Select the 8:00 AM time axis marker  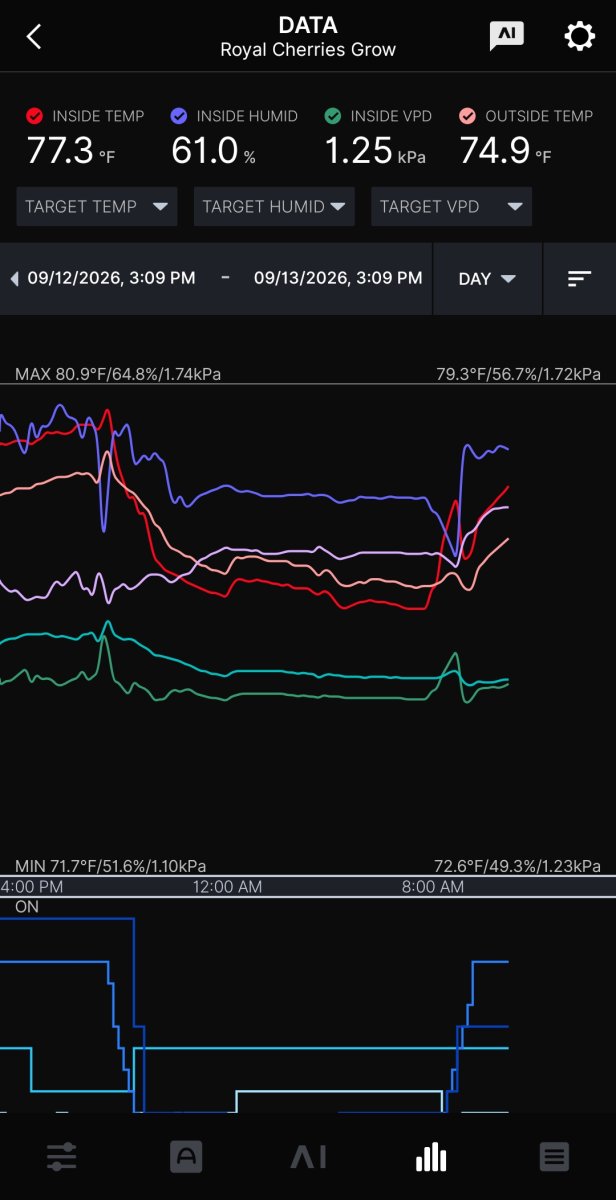point(432,887)
